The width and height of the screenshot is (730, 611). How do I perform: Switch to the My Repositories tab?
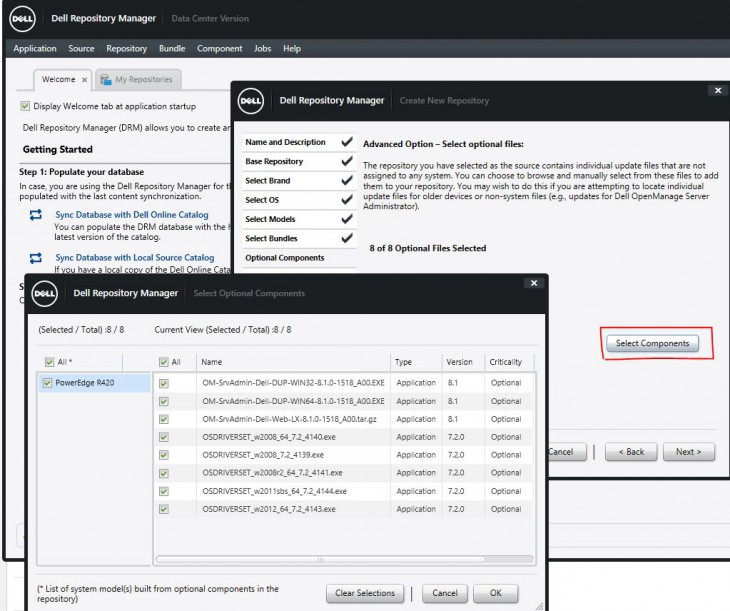(143, 80)
